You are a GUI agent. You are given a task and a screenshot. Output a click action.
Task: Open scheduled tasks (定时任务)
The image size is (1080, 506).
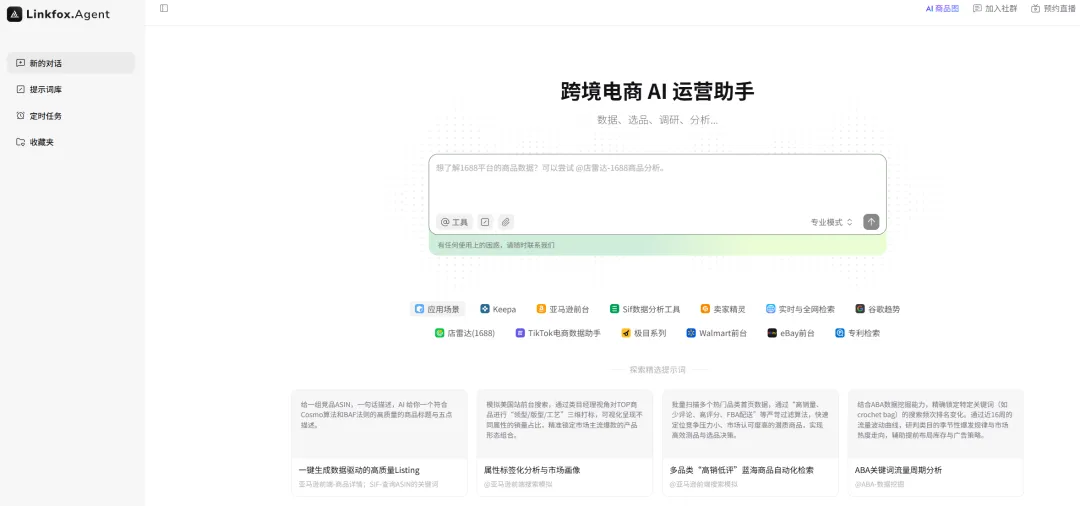point(71,116)
